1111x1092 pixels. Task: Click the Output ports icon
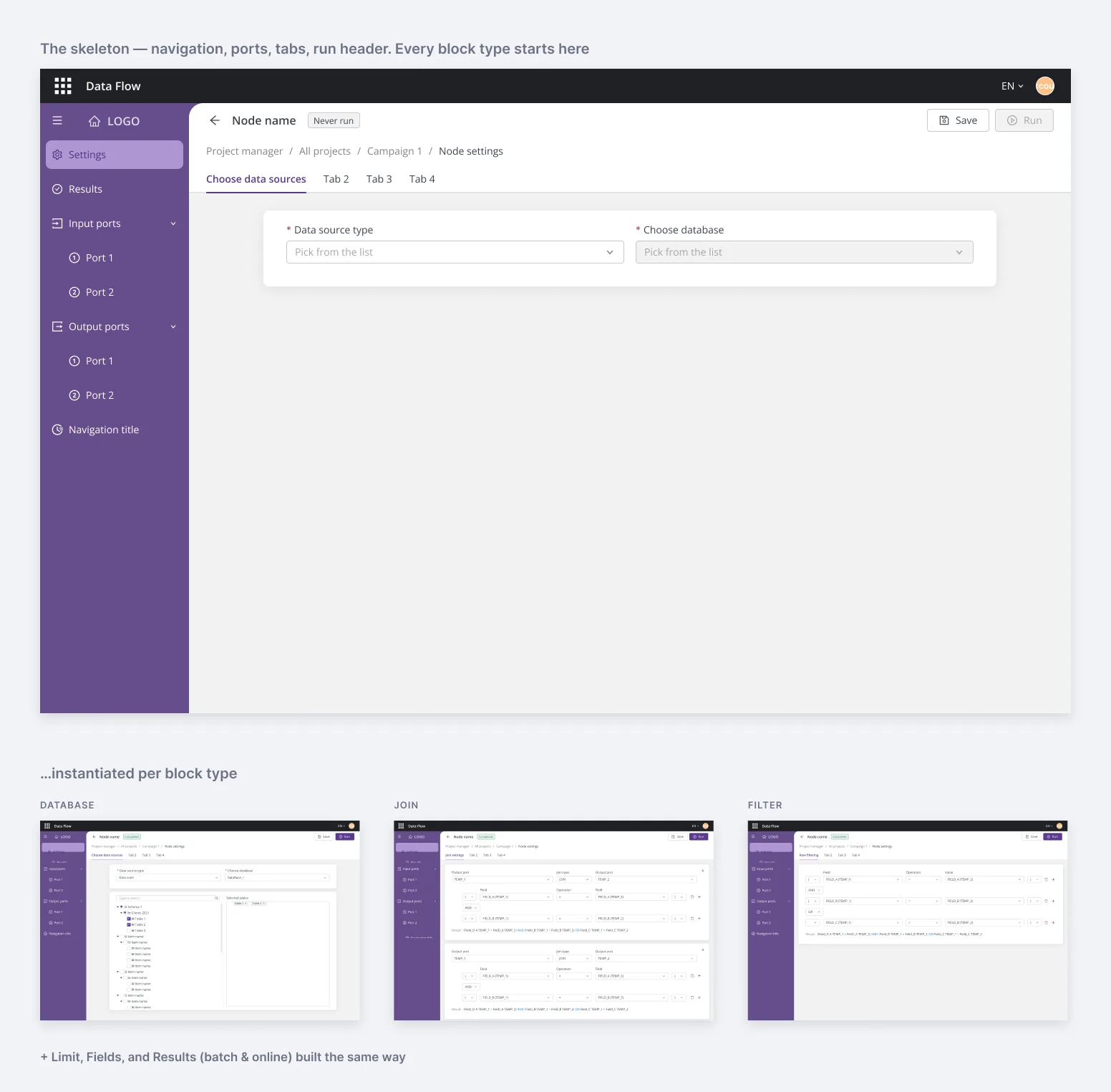coord(57,327)
